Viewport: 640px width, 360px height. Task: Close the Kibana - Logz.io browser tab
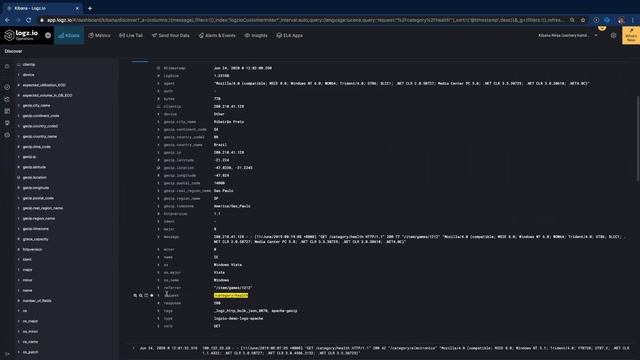tap(77, 8)
